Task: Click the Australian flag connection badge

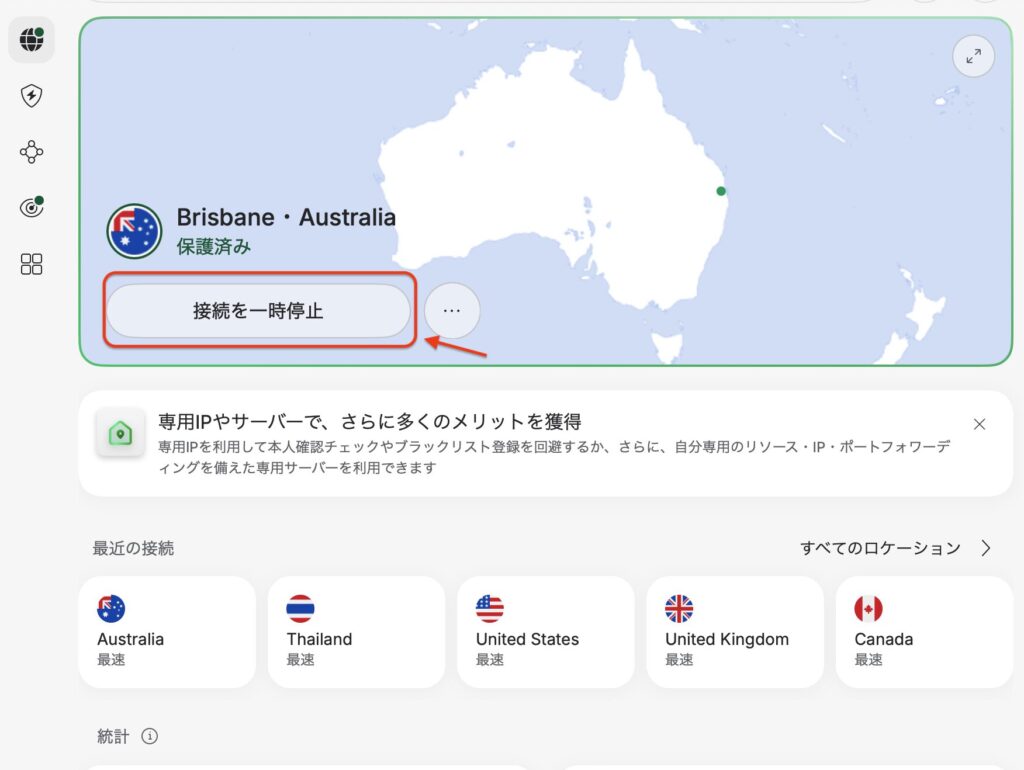Action: 135,231
